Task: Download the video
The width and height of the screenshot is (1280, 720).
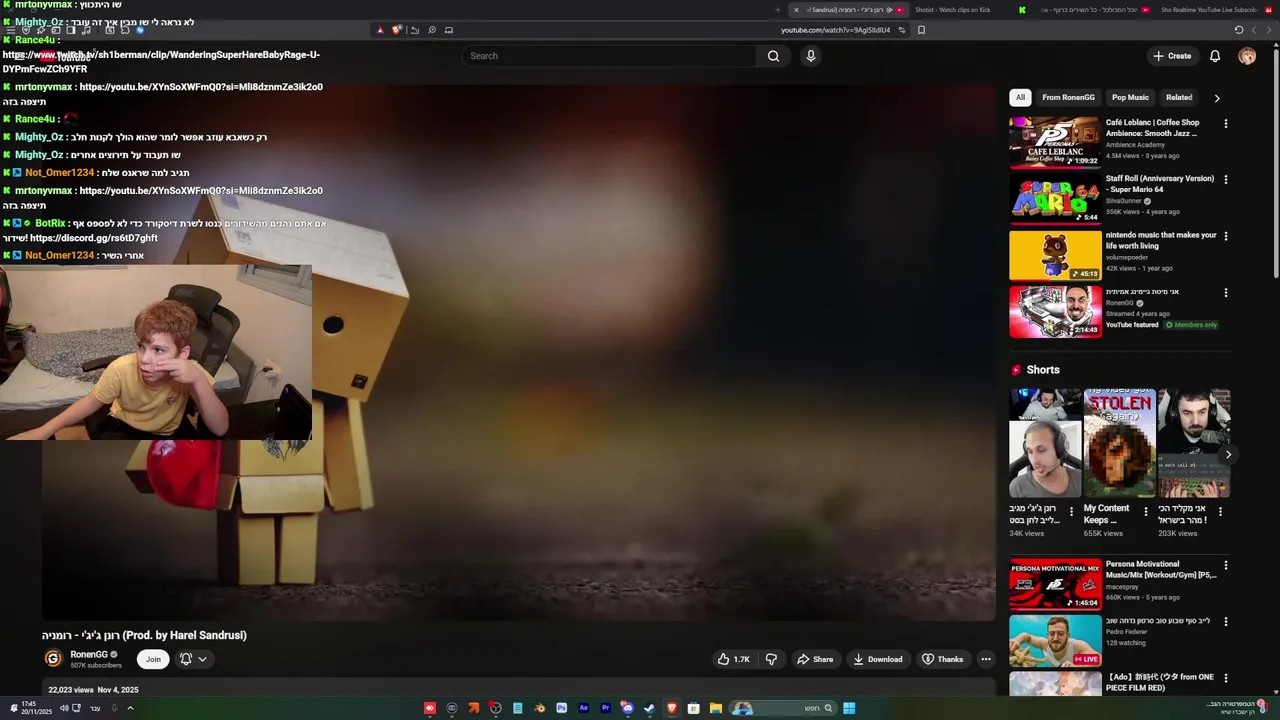Action: coord(878,659)
